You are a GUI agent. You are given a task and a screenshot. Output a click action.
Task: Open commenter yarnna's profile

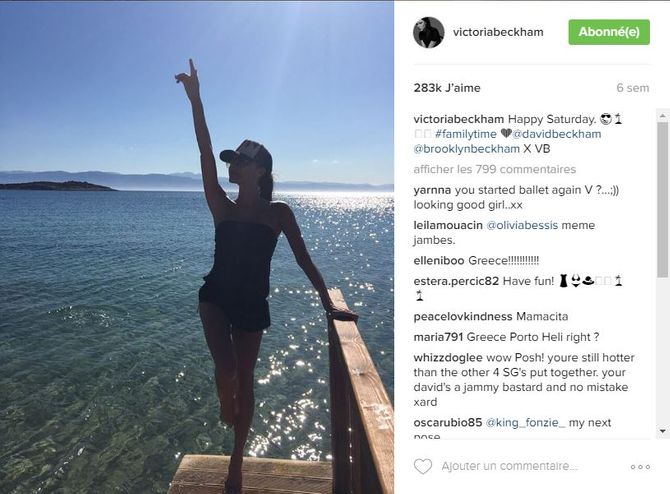tap(432, 190)
